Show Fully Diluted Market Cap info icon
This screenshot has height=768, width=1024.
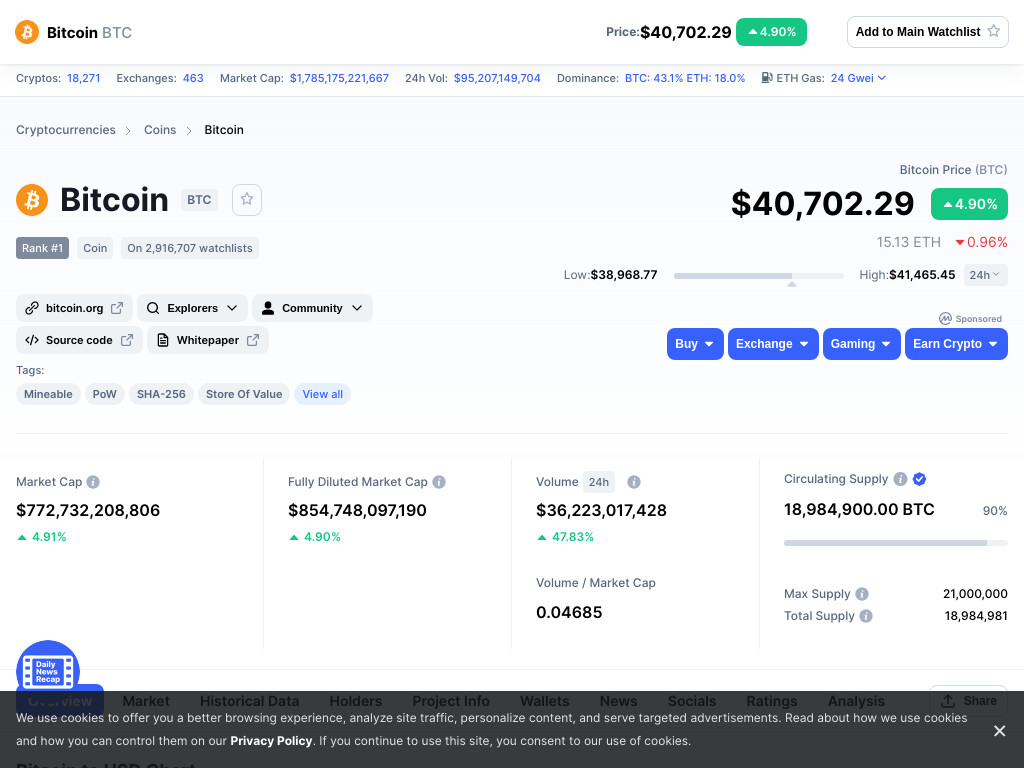coord(439,482)
